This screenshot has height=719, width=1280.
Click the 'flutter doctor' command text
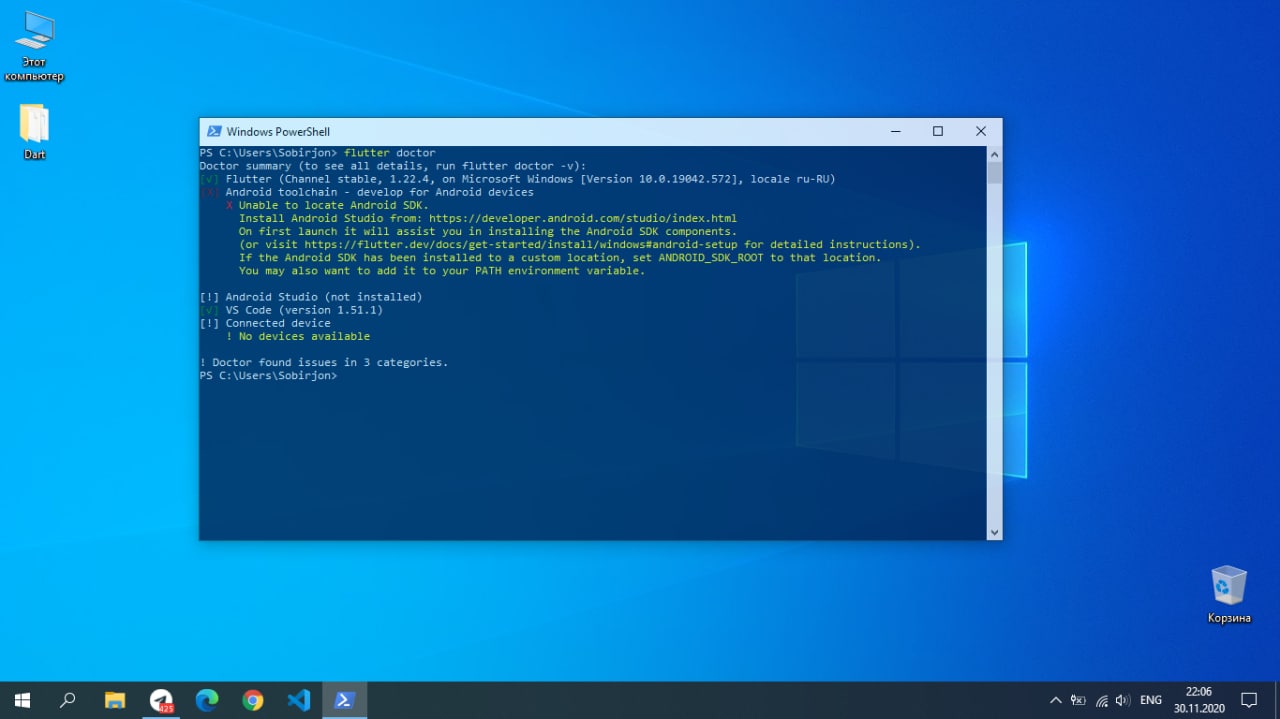tap(390, 153)
